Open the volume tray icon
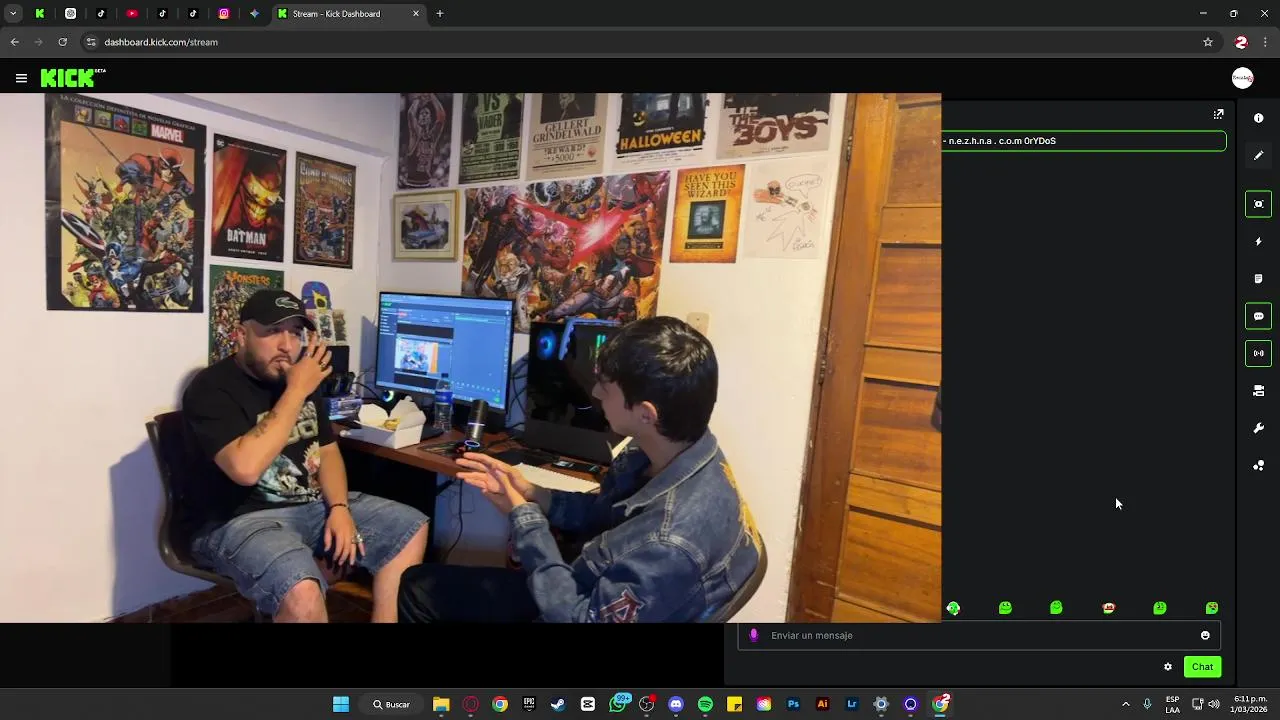Image resolution: width=1280 pixels, height=720 pixels. coord(1214,704)
